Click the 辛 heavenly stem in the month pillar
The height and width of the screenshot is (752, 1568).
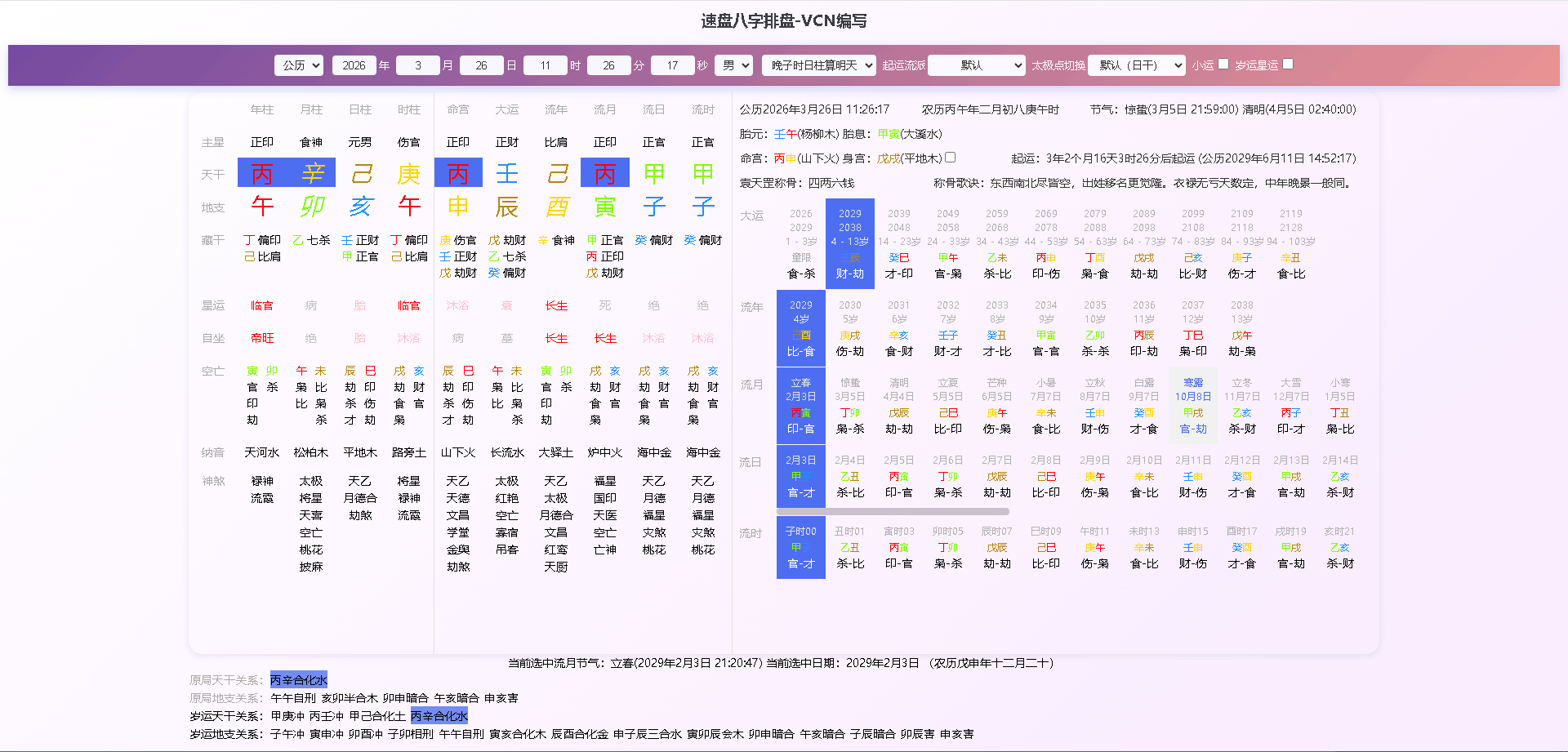click(312, 173)
